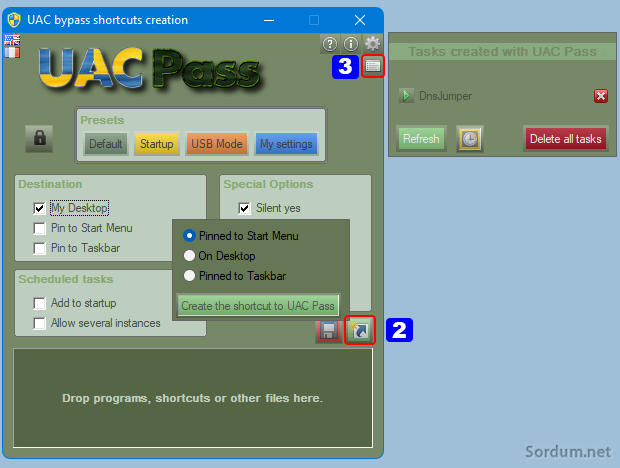Click the create shortcut arrow icon
The height and width of the screenshot is (468, 620).
[x=359, y=330]
